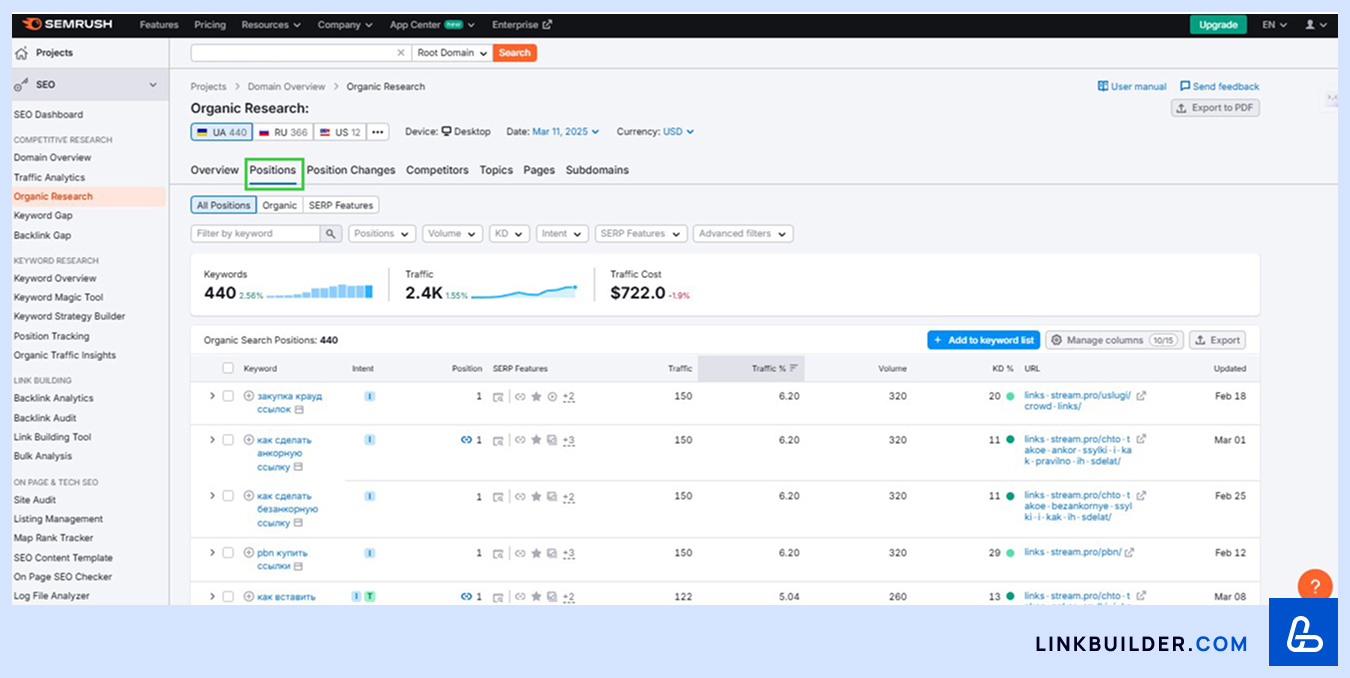The width and height of the screenshot is (1350, 678).
Task: Check the закупка крауд ссылок row checkbox
Action: 228,396
